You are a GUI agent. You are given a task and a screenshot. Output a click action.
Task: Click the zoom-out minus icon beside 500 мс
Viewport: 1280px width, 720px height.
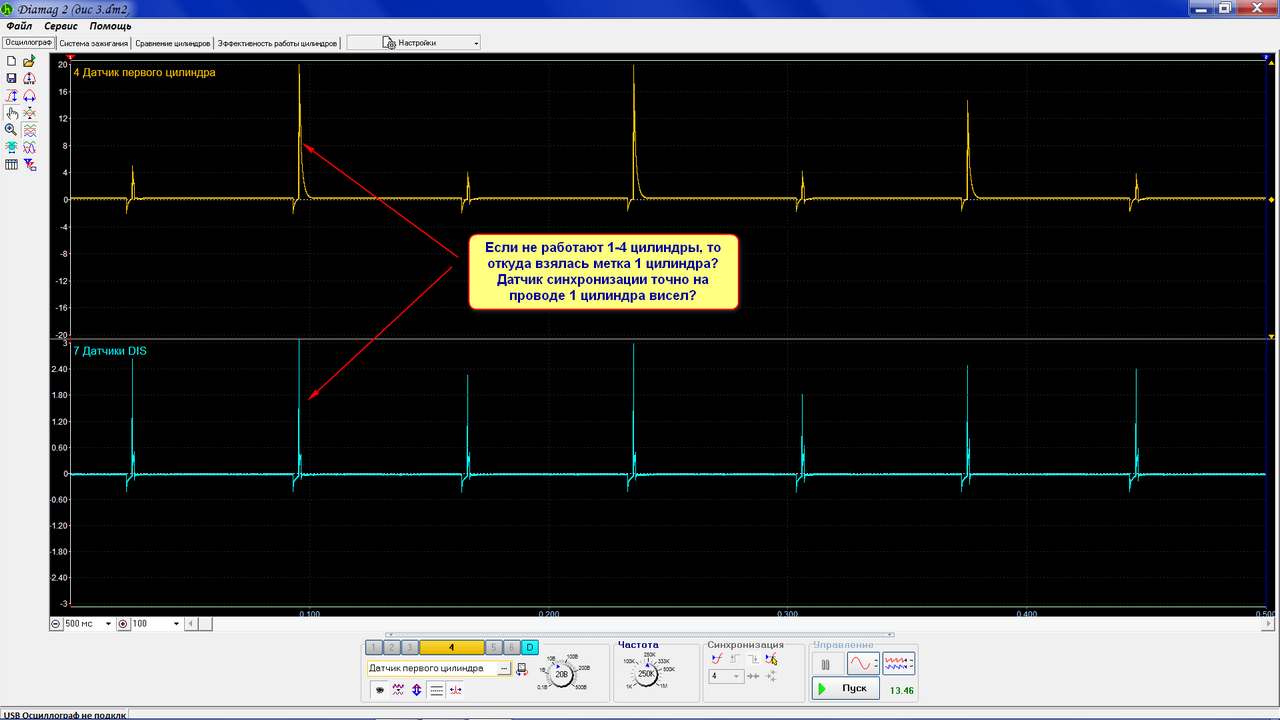coord(56,623)
